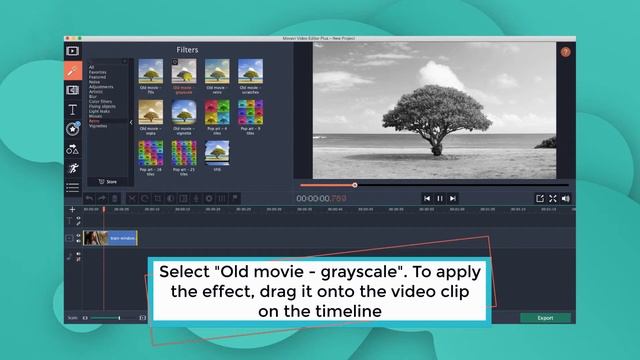Select Old movie - vignette filter thumbnail
640x360 pixels.
[x=184, y=112]
